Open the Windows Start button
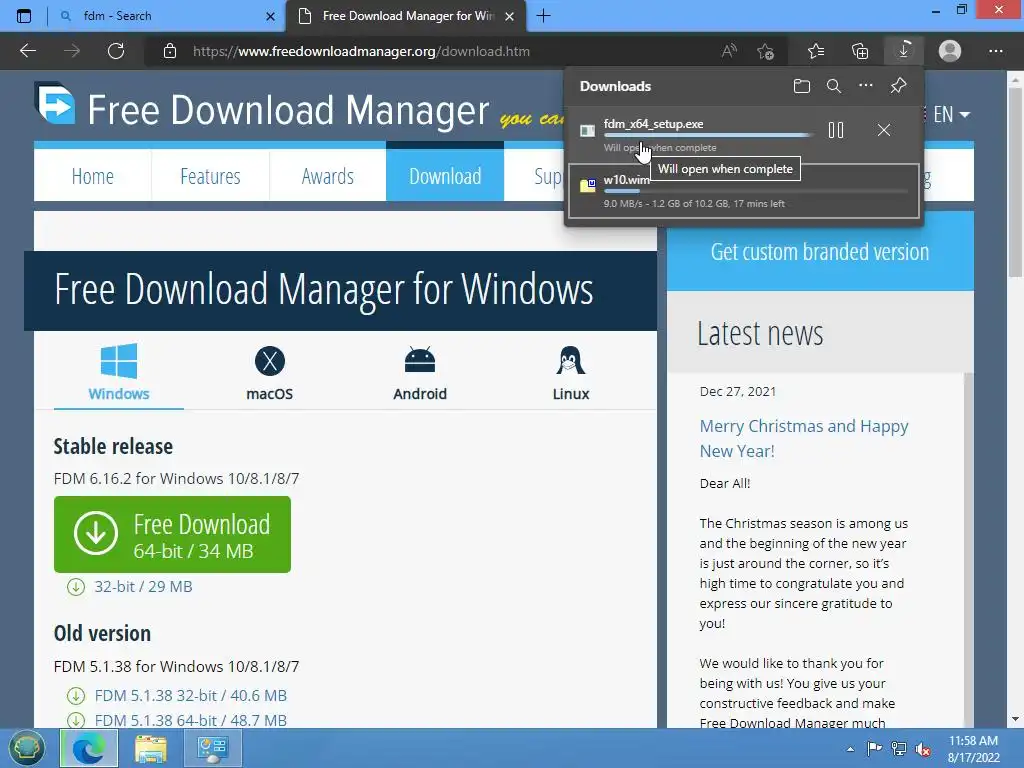The height and width of the screenshot is (768, 1024). (26, 748)
